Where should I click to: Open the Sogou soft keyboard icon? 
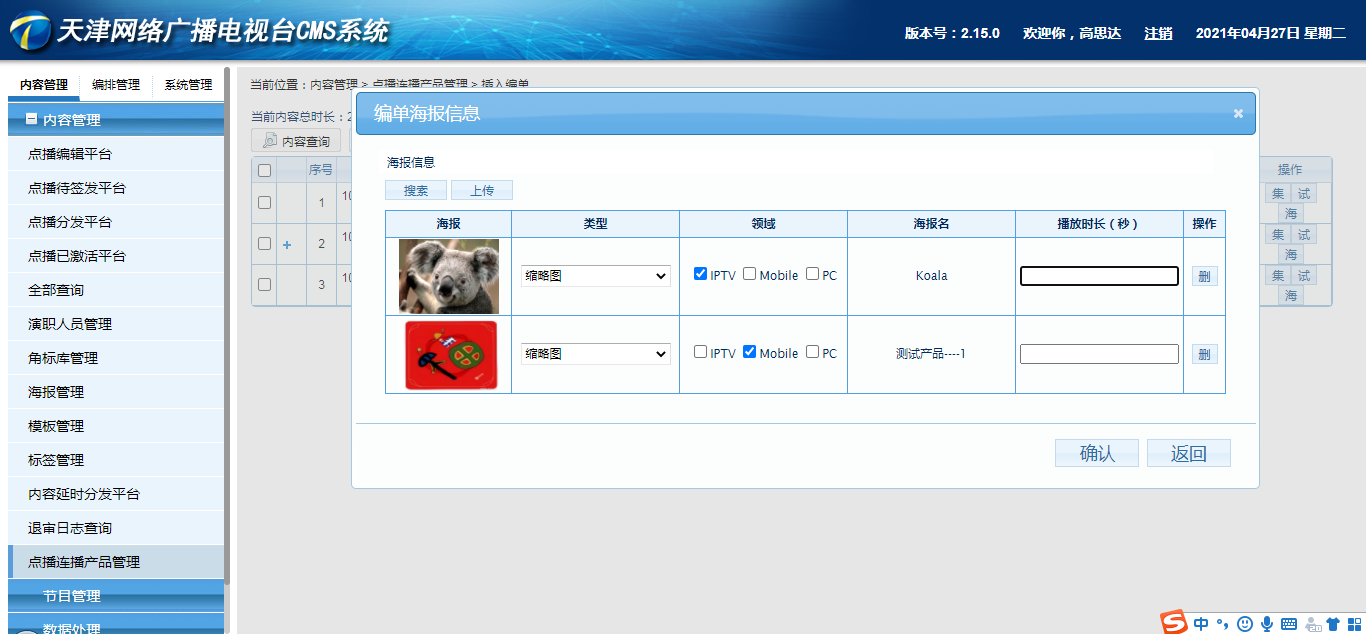coord(1289,624)
